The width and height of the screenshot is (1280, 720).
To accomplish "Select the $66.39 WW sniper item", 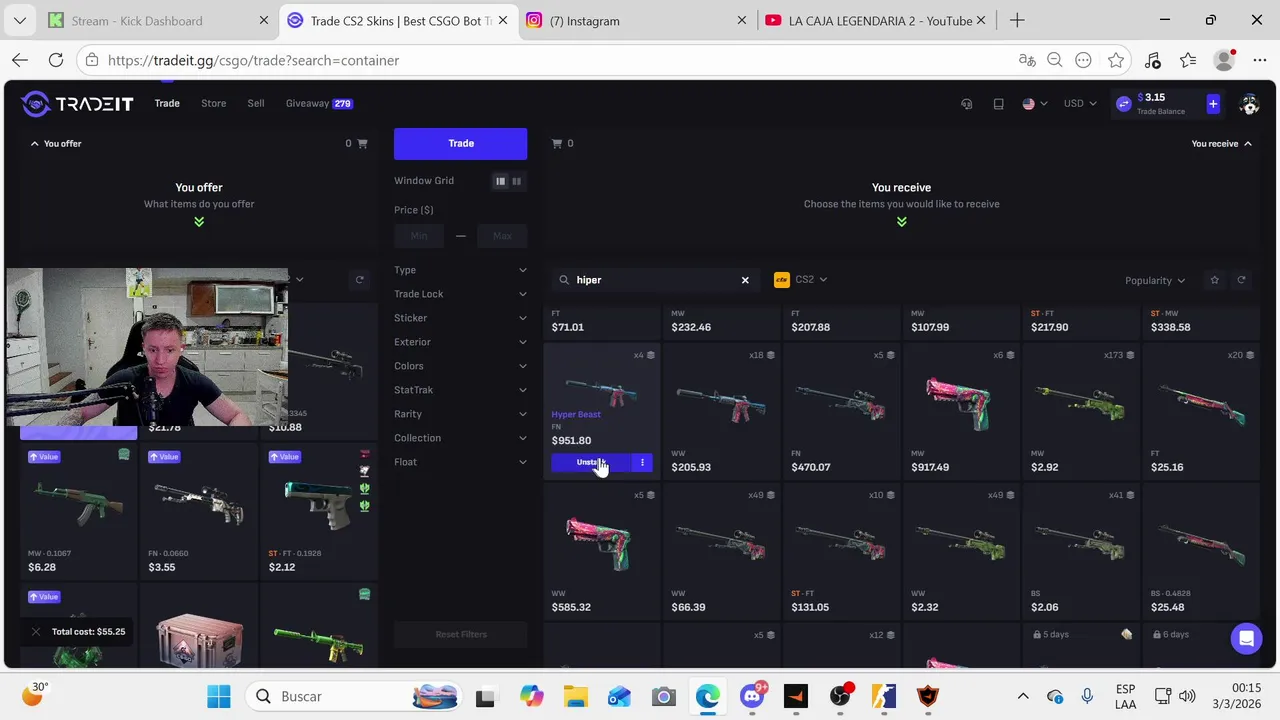I will tap(721, 552).
